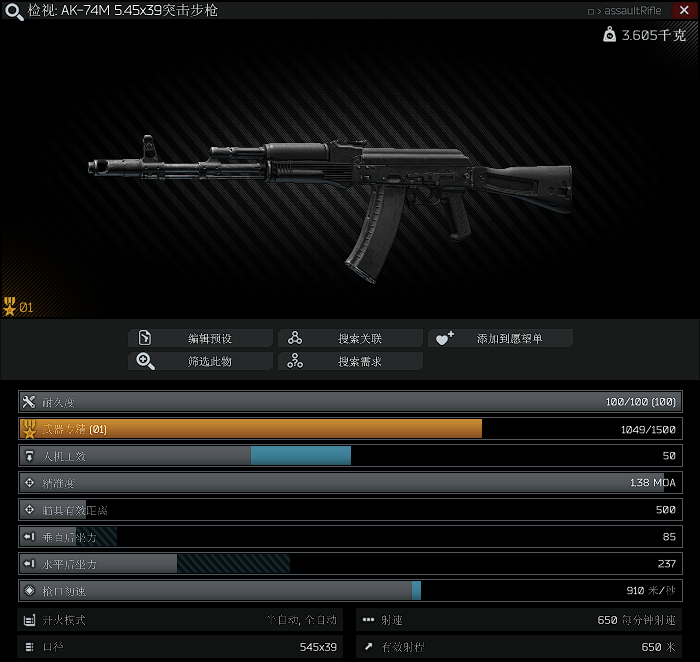Click the mastery star badge 01 icon
The image size is (700, 662).
point(9,307)
